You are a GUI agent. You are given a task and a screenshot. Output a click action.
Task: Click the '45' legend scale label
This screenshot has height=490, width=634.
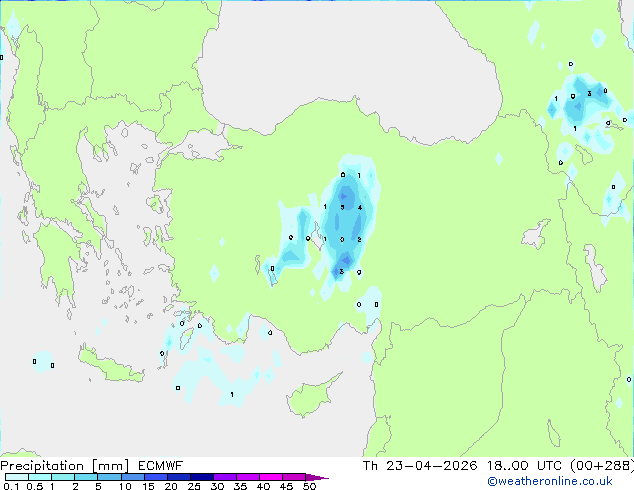pyautogui.click(x=286, y=486)
